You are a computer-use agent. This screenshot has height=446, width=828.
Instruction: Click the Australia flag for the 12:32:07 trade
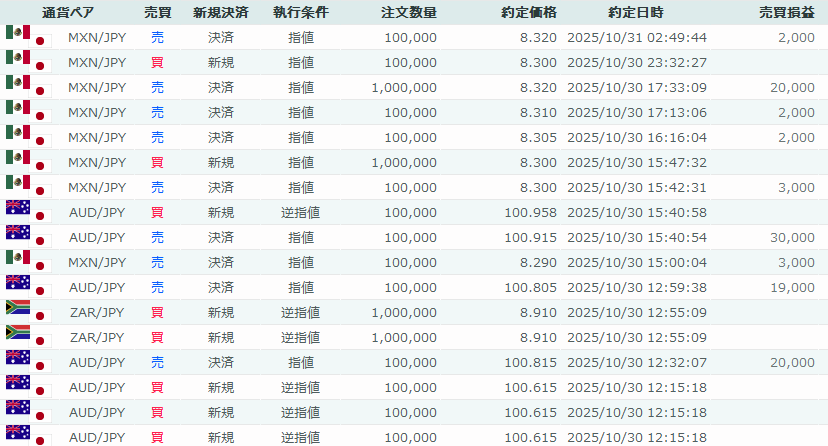click(x=17, y=358)
